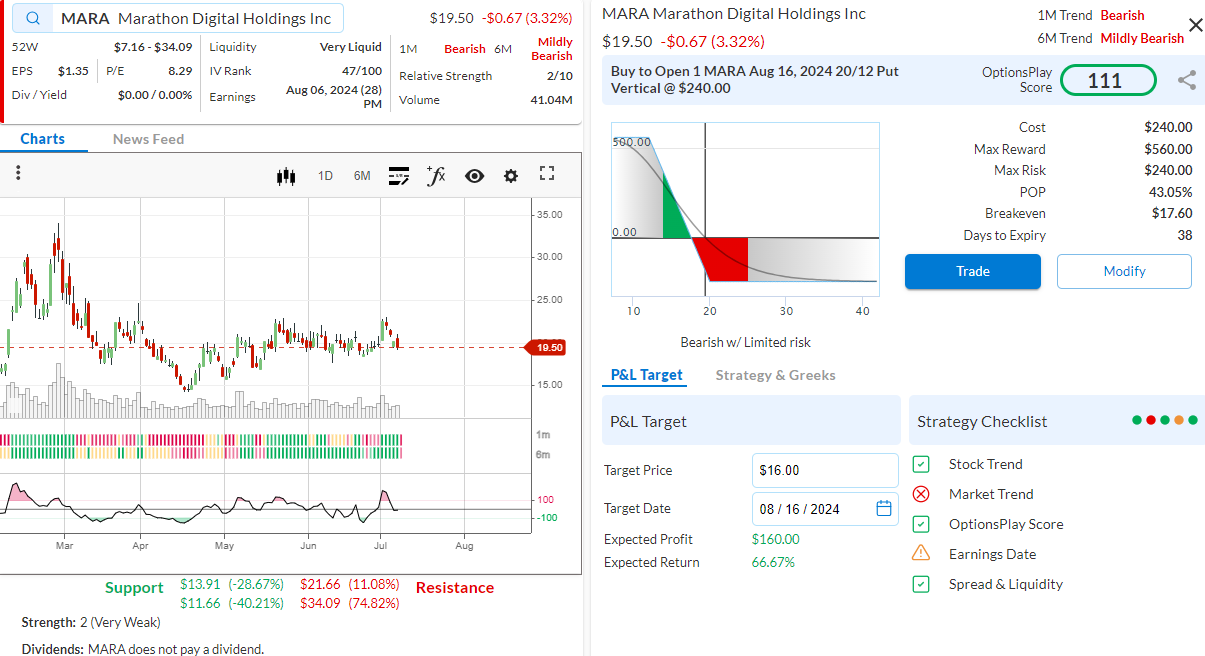The width and height of the screenshot is (1205, 656).
Task: Open the calendar picker for Target Date
Action: (x=884, y=508)
